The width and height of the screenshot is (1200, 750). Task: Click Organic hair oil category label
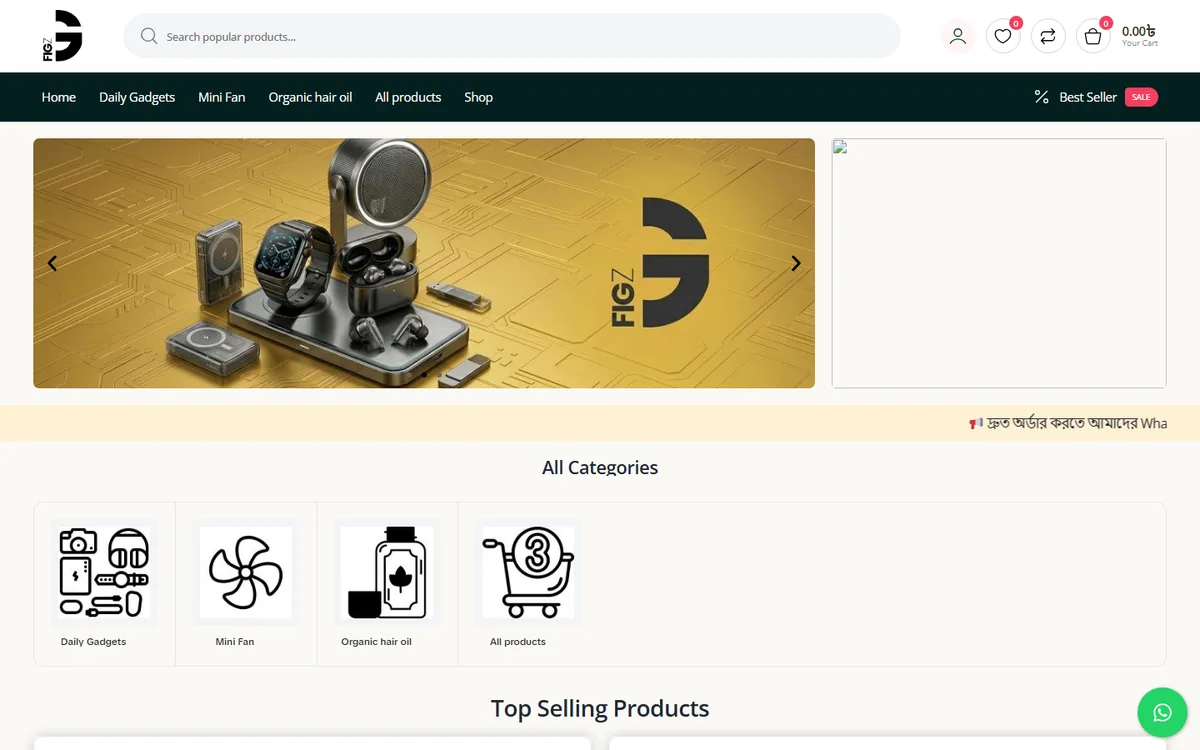coord(376,642)
